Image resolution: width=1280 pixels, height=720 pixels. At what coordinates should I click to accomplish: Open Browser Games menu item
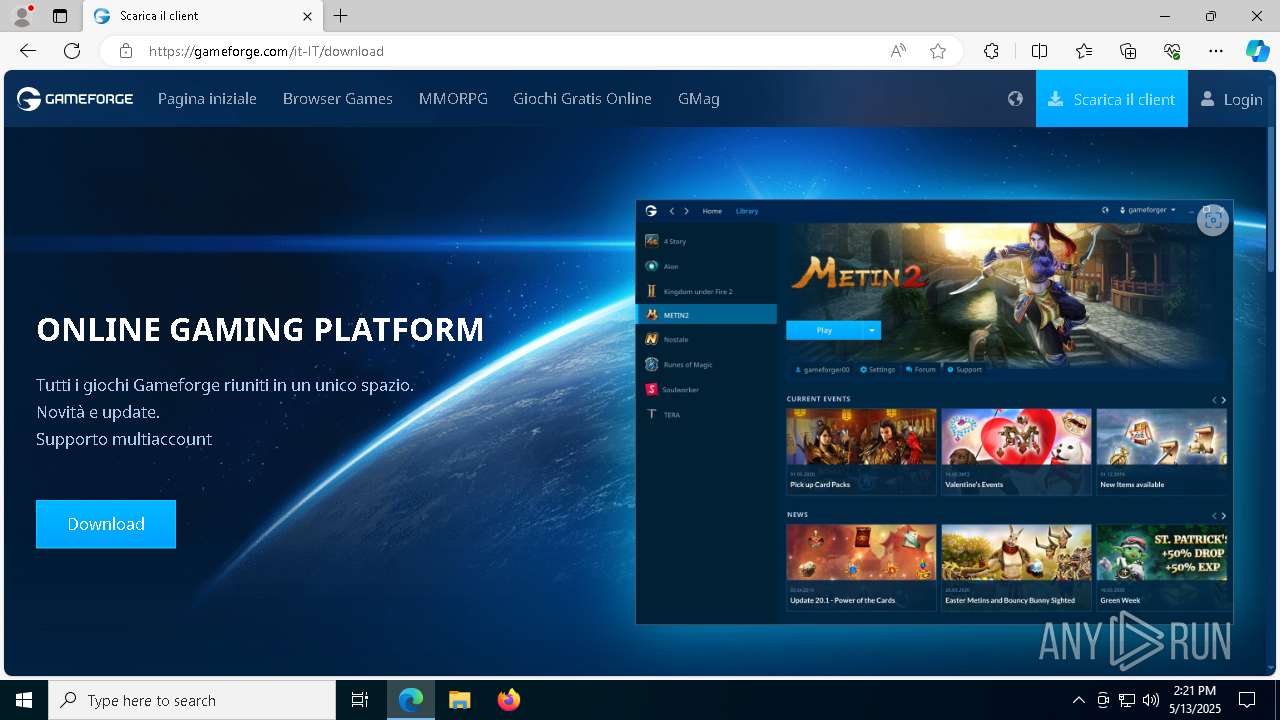coord(338,98)
